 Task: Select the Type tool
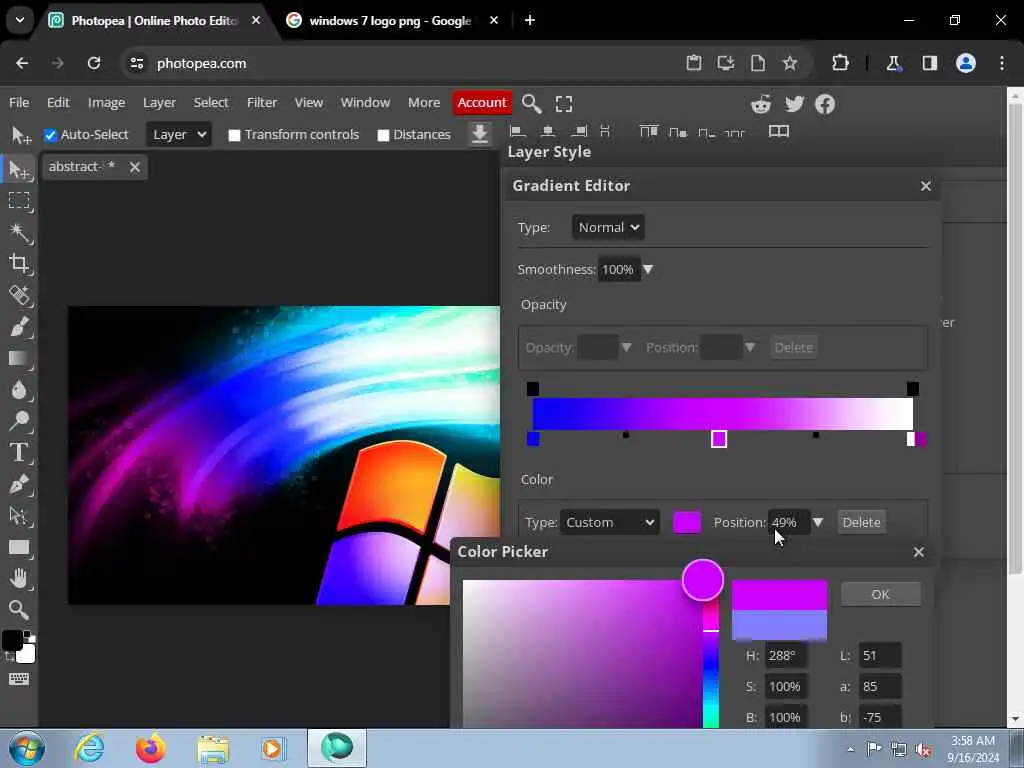(x=19, y=453)
